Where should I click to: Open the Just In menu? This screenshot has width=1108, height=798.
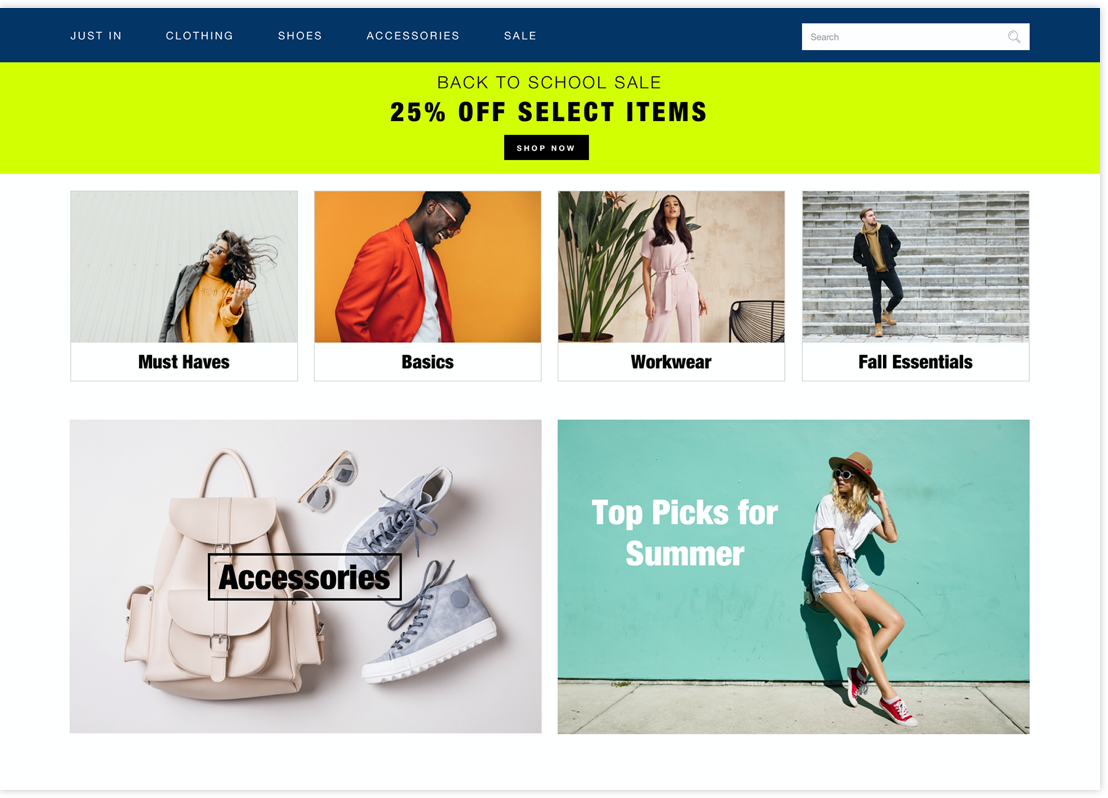coord(96,35)
